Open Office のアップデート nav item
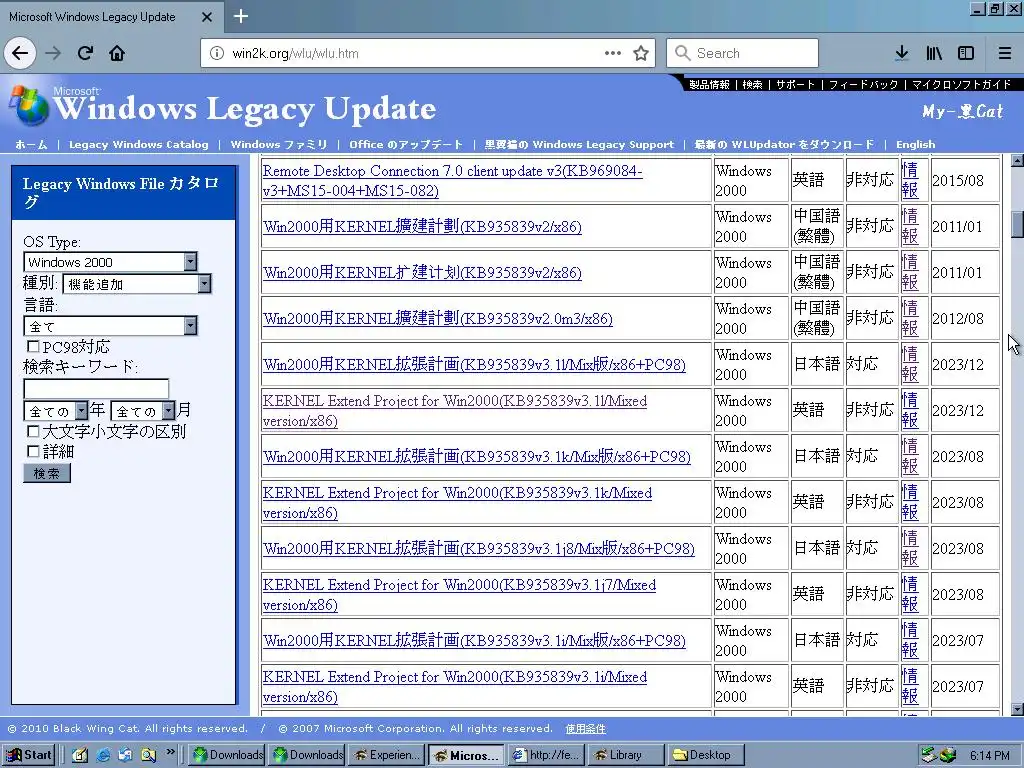This screenshot has height=768, width=1024. tap(406, 144)
